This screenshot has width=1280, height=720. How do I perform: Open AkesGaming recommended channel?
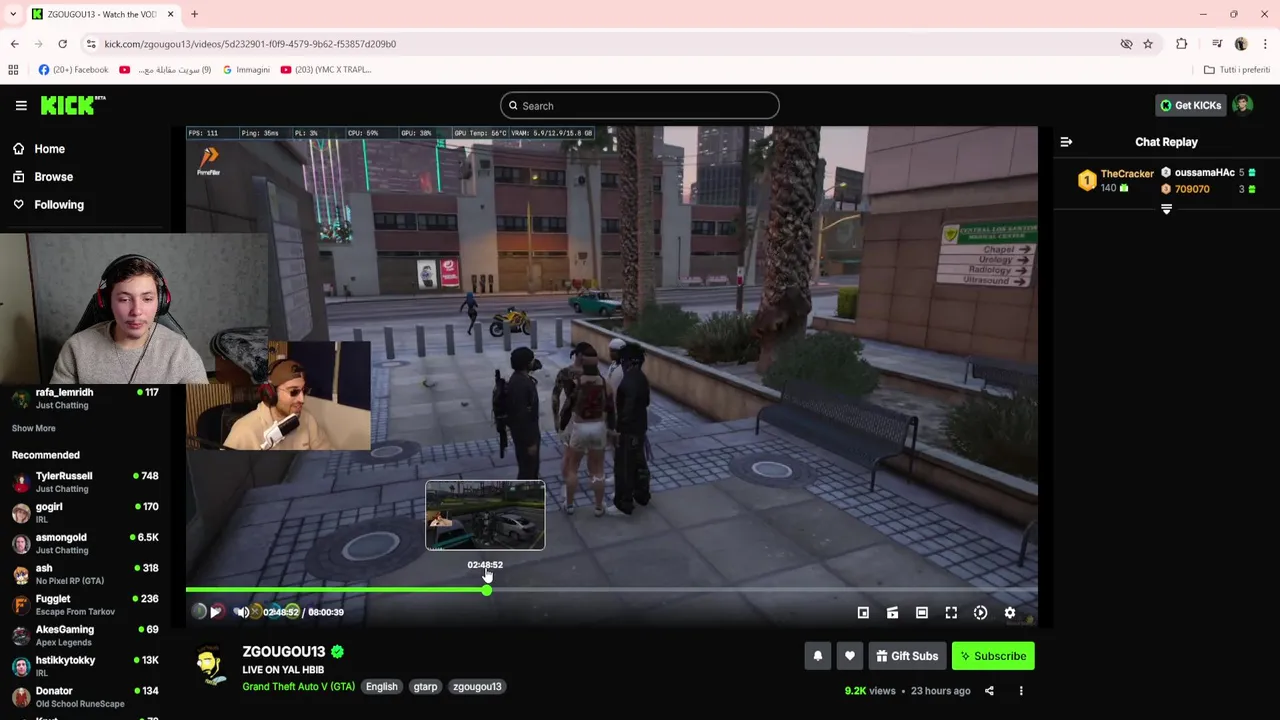[x=85, y=635]
